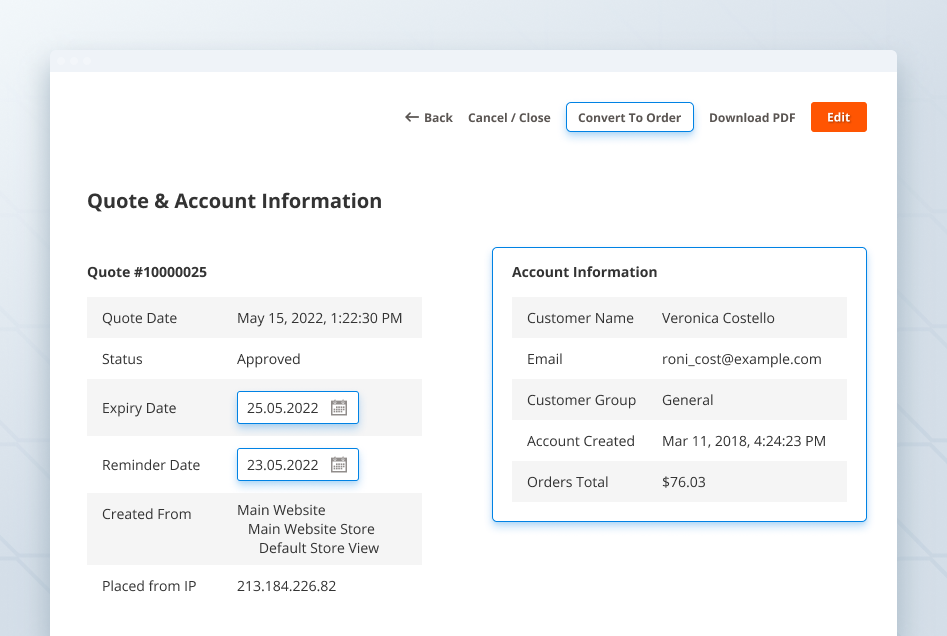Open the Expiry Date calendar picker
Viewport: 947px width, 636px height.
click(339, 407)
